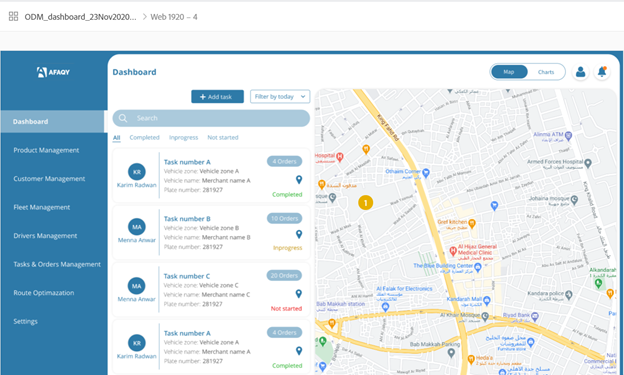
Task: Switch view toggle to Charts
Action: [546, 72]
